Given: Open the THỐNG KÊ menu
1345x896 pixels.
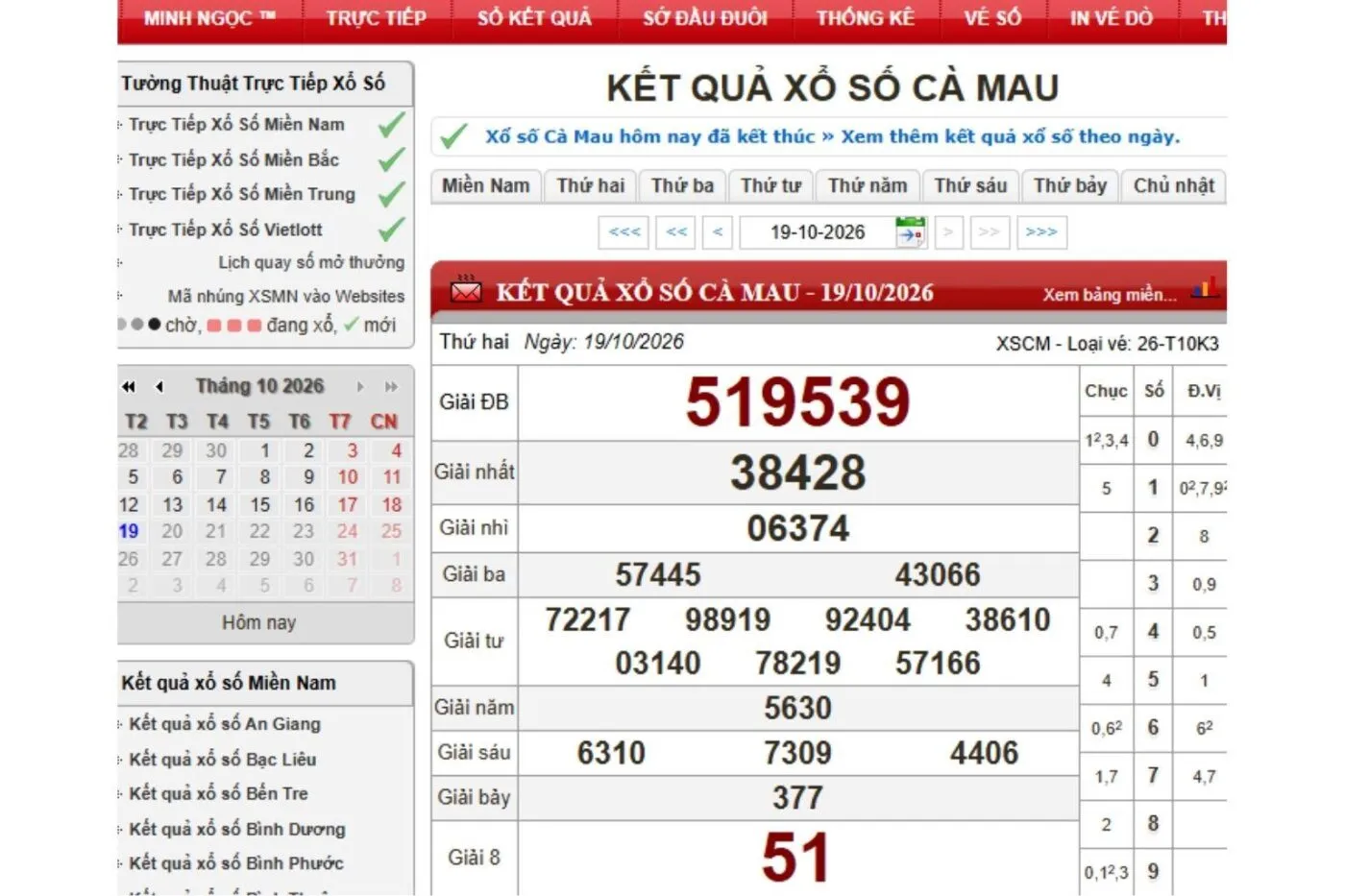Looking at the screenshot, I should point(866,18).
